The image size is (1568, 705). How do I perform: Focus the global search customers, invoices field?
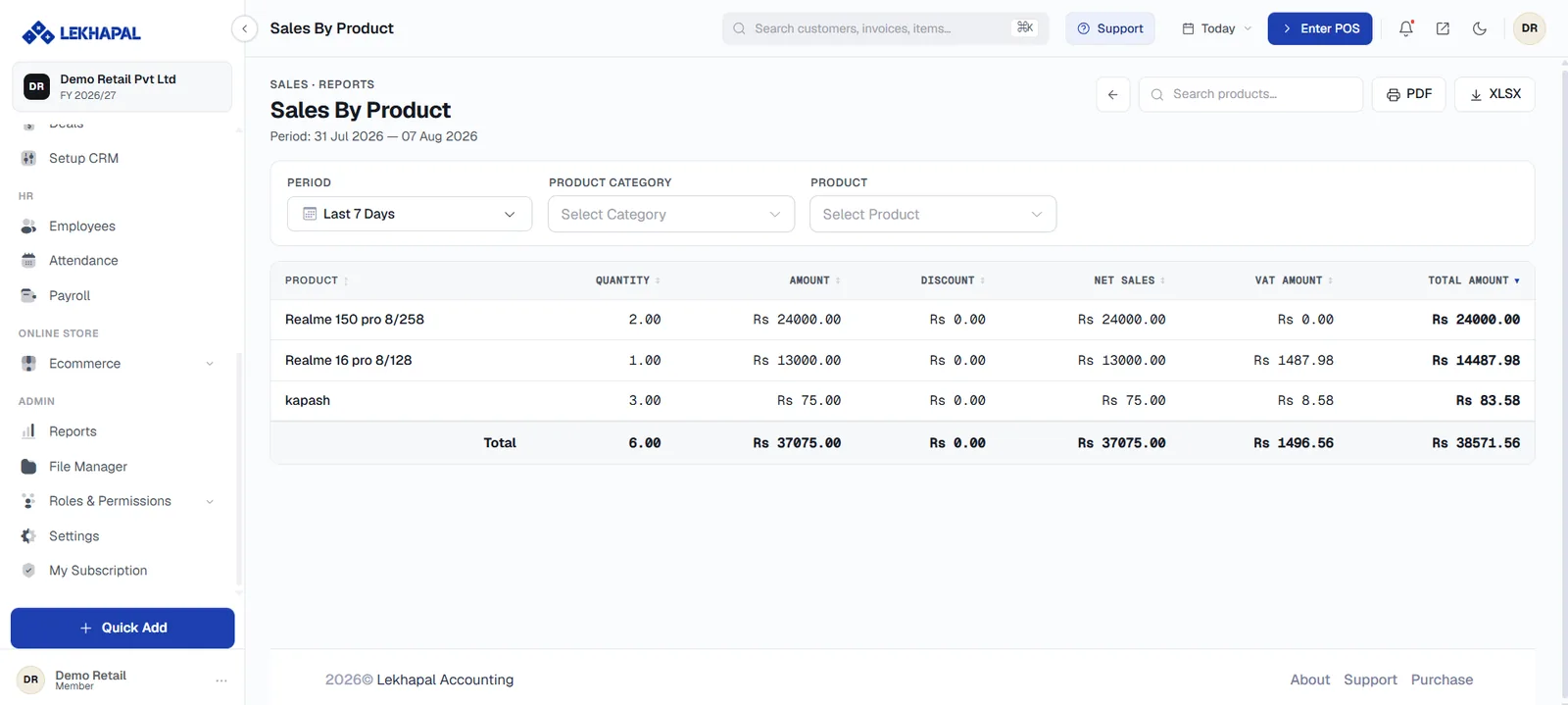tap(886, 28)
